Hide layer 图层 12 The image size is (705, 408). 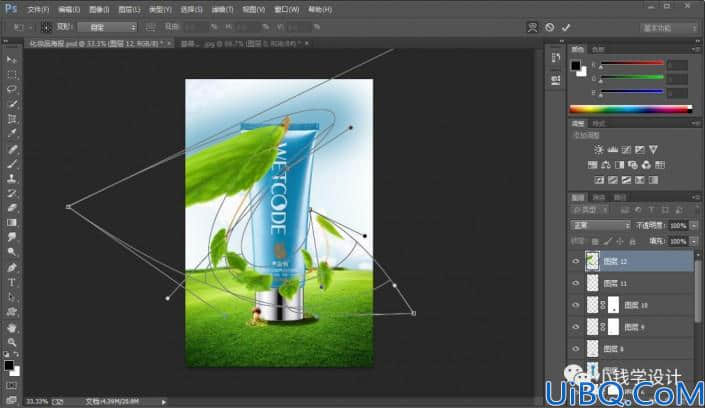click(576, 261)
